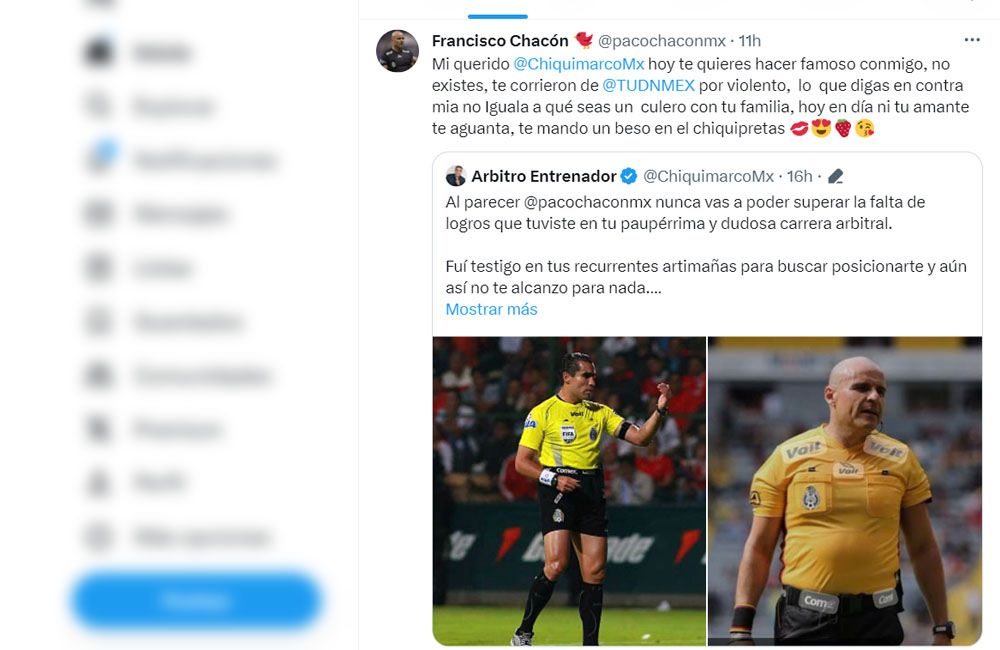Click the Arbitro Entrenador display name

click(543, 176)
